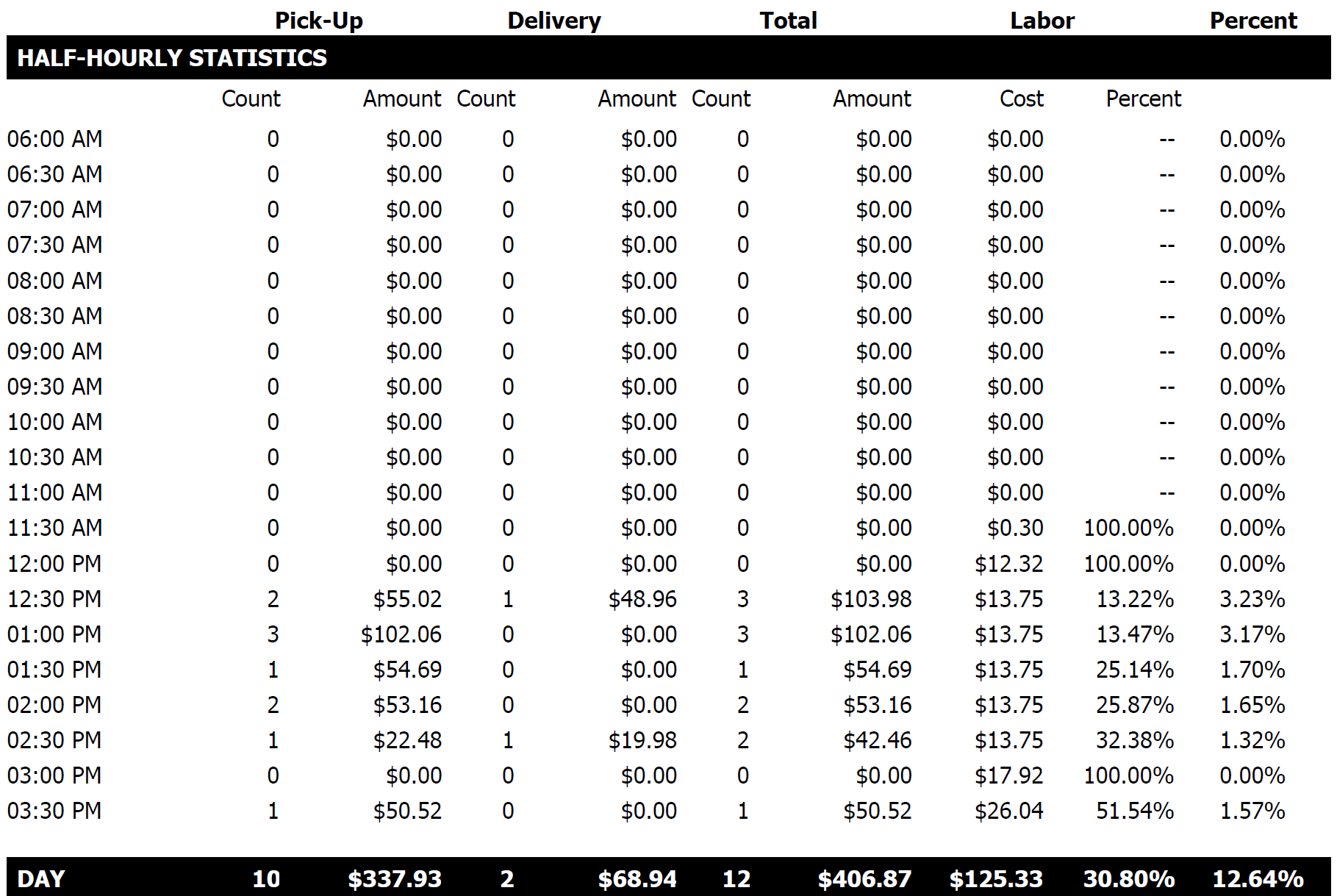Click the $103.98 total amount
This screenshot has height=896, width=1337.
coord(870,599)
